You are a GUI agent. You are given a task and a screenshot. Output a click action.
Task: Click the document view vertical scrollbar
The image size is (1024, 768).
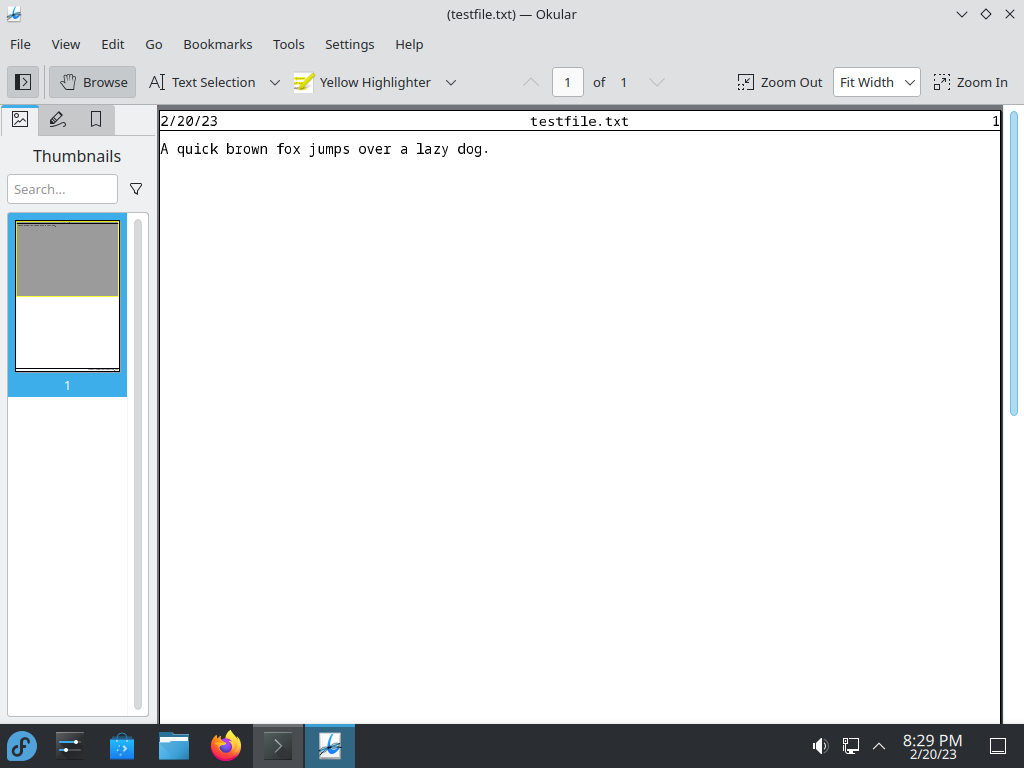tap(1014, 264)
